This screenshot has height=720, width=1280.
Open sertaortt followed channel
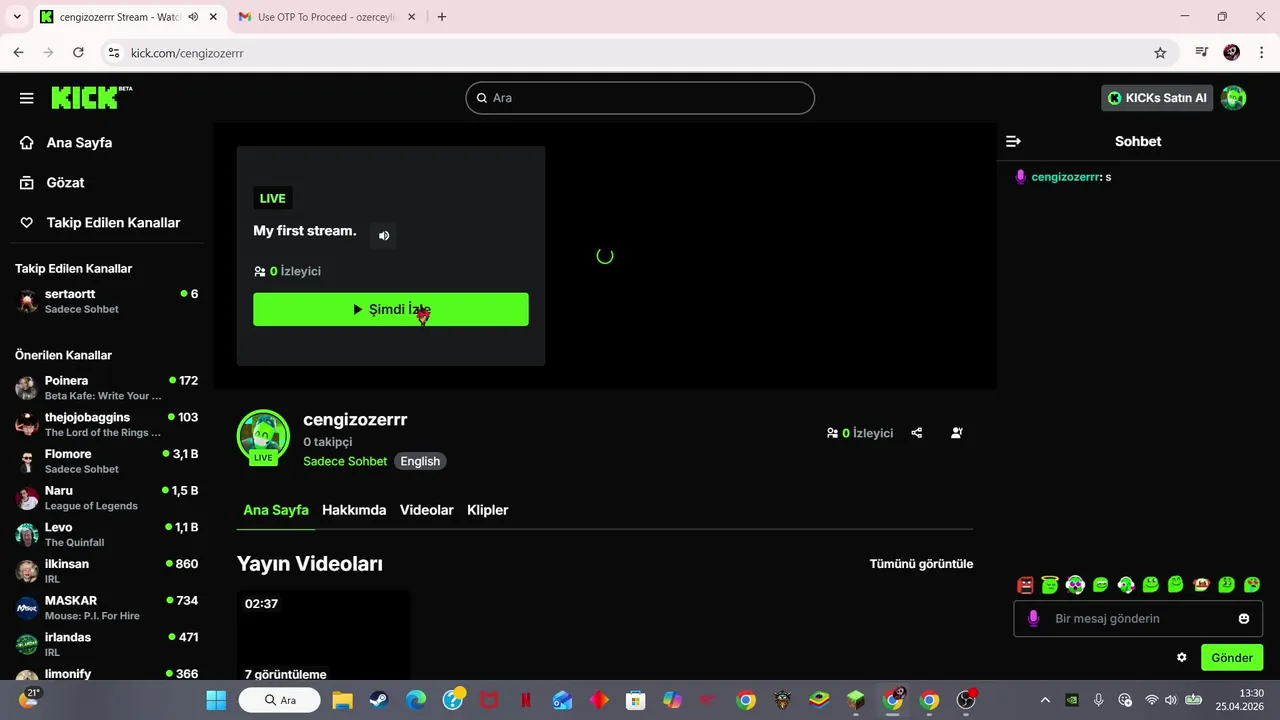point(106,301)
